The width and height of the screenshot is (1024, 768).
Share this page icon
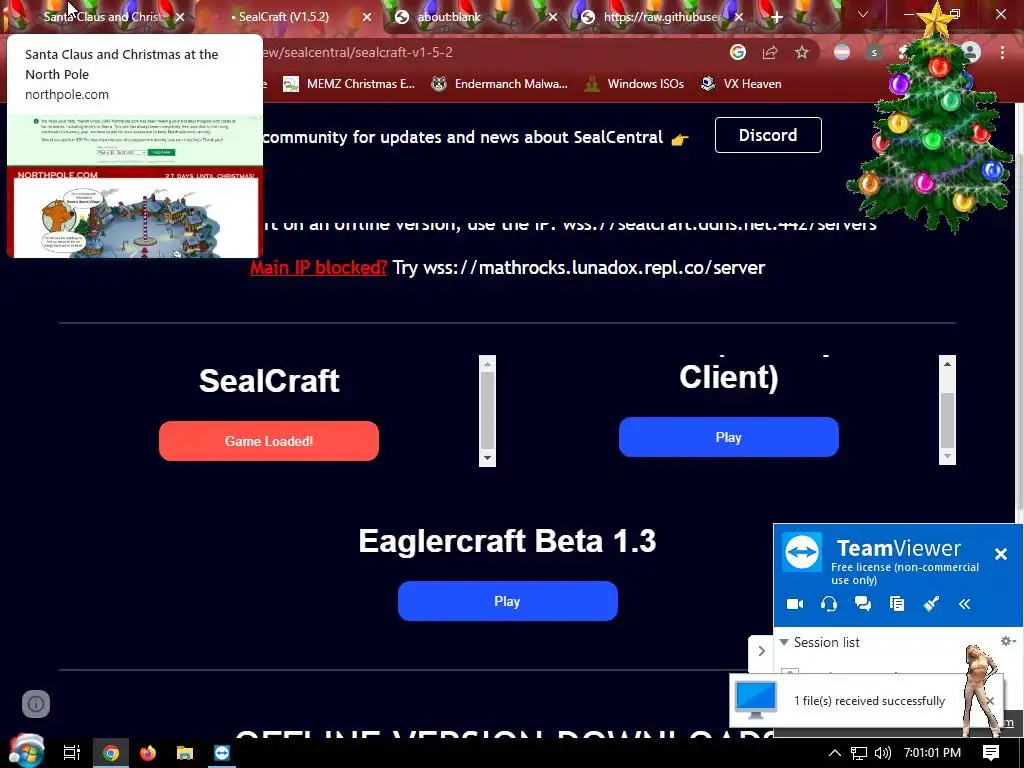[770, 52]
